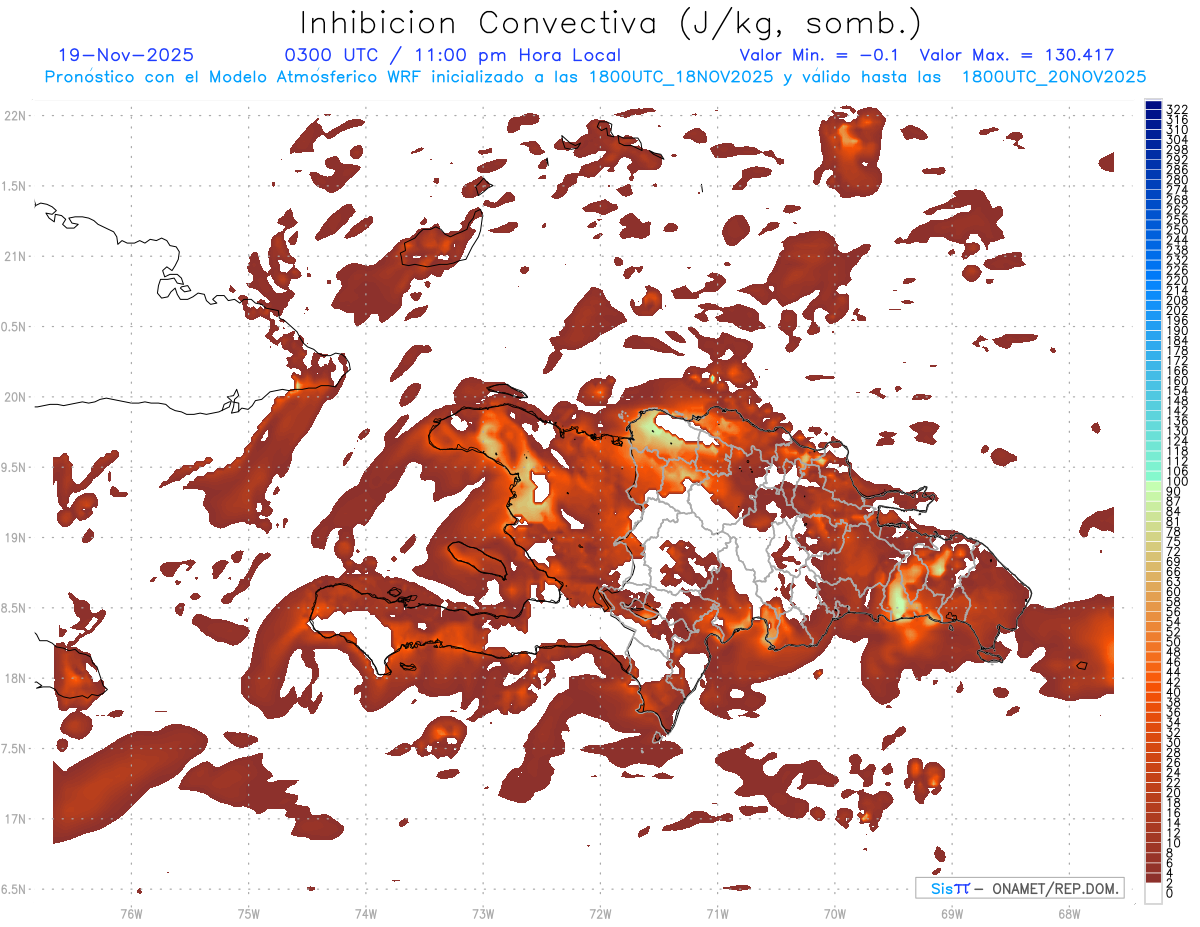Click the '154' color bar label
1200x927 pixels.
(1177, 391)
